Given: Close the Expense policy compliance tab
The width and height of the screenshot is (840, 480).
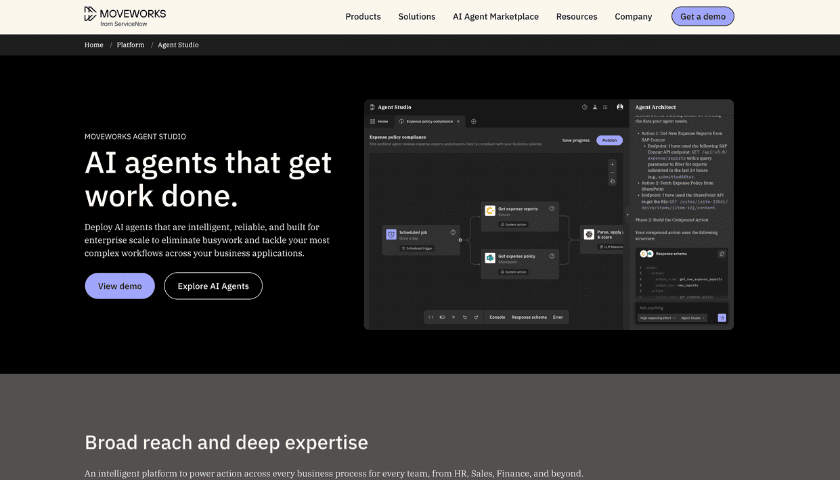Looking at the screenshot, I should point(458,122).
